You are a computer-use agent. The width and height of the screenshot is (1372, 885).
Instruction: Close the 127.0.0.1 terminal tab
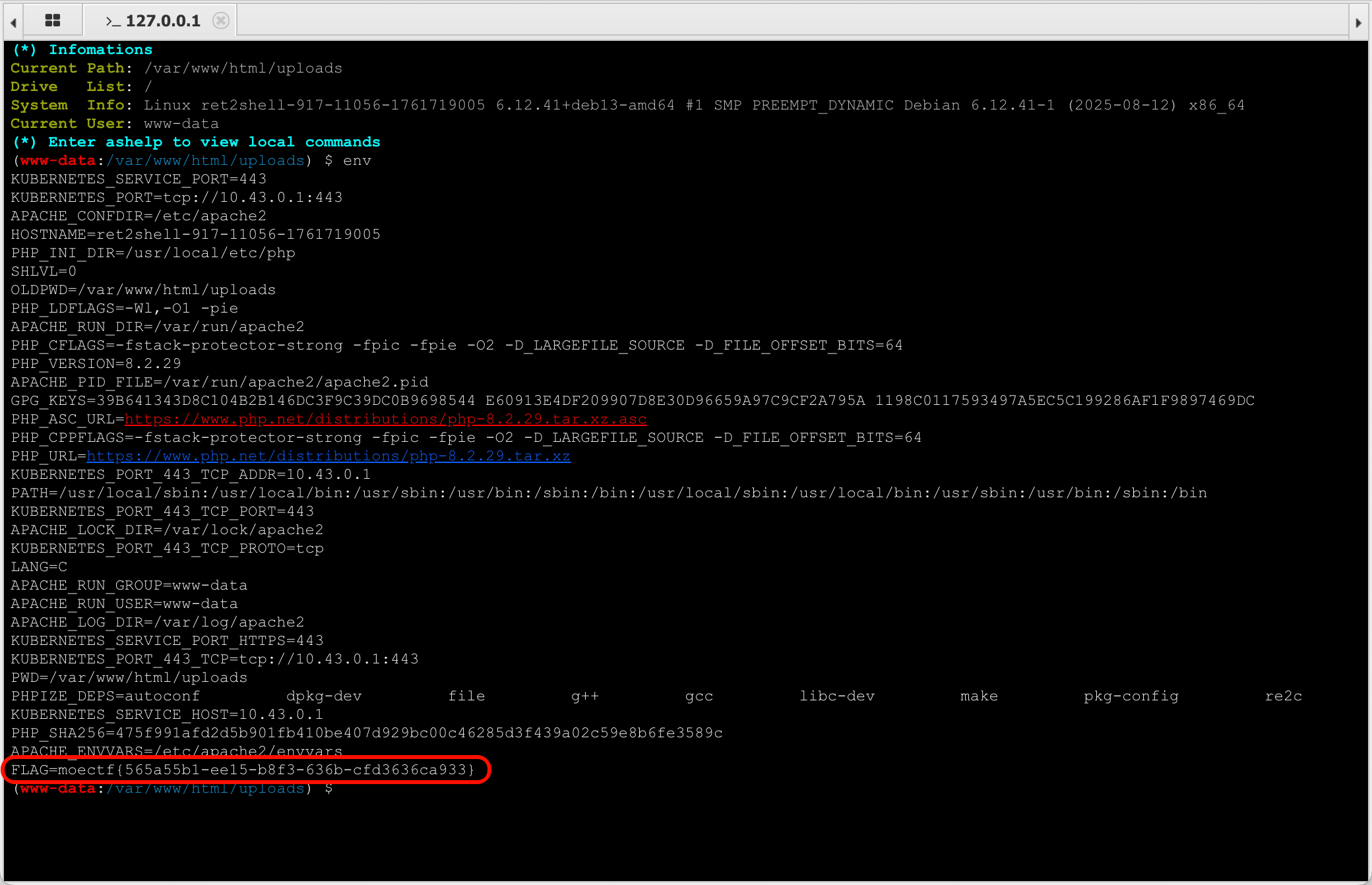point(221,20)
